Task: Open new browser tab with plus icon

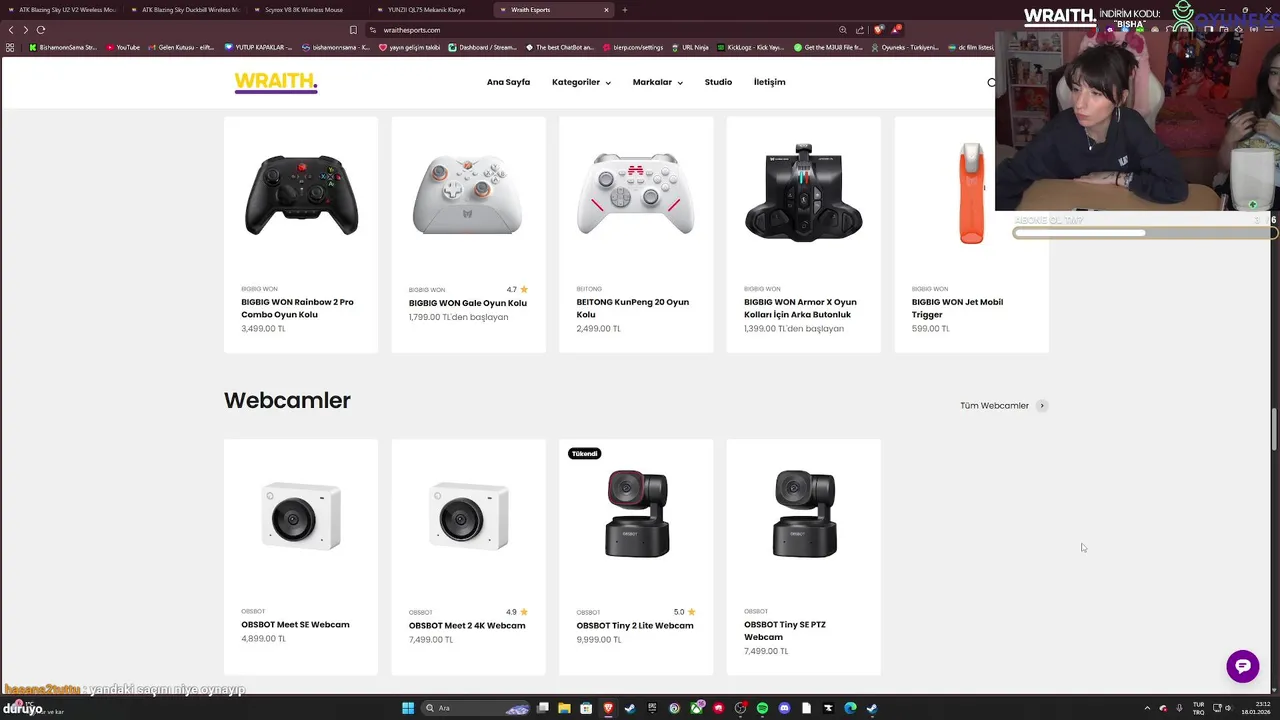Action: [625, 10]
